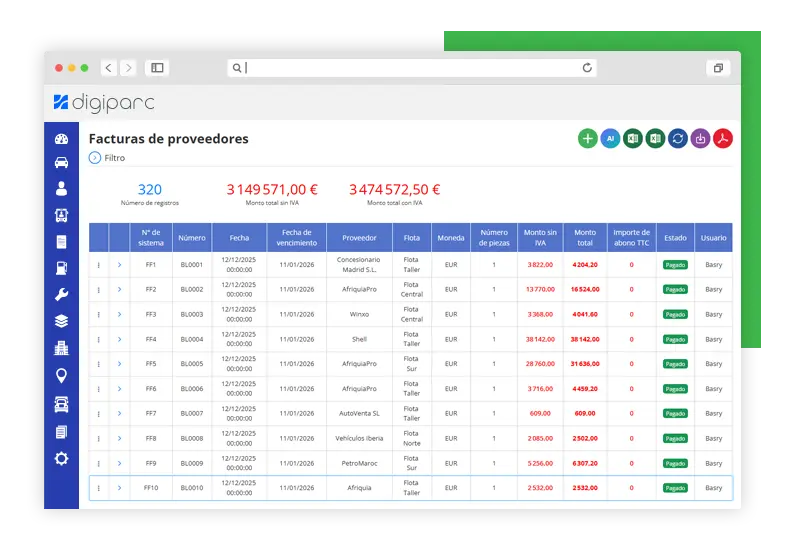This screenshot has width=785, height=560.
Task: Open the settings gear in sidebar
Action: tap(61, 458)
